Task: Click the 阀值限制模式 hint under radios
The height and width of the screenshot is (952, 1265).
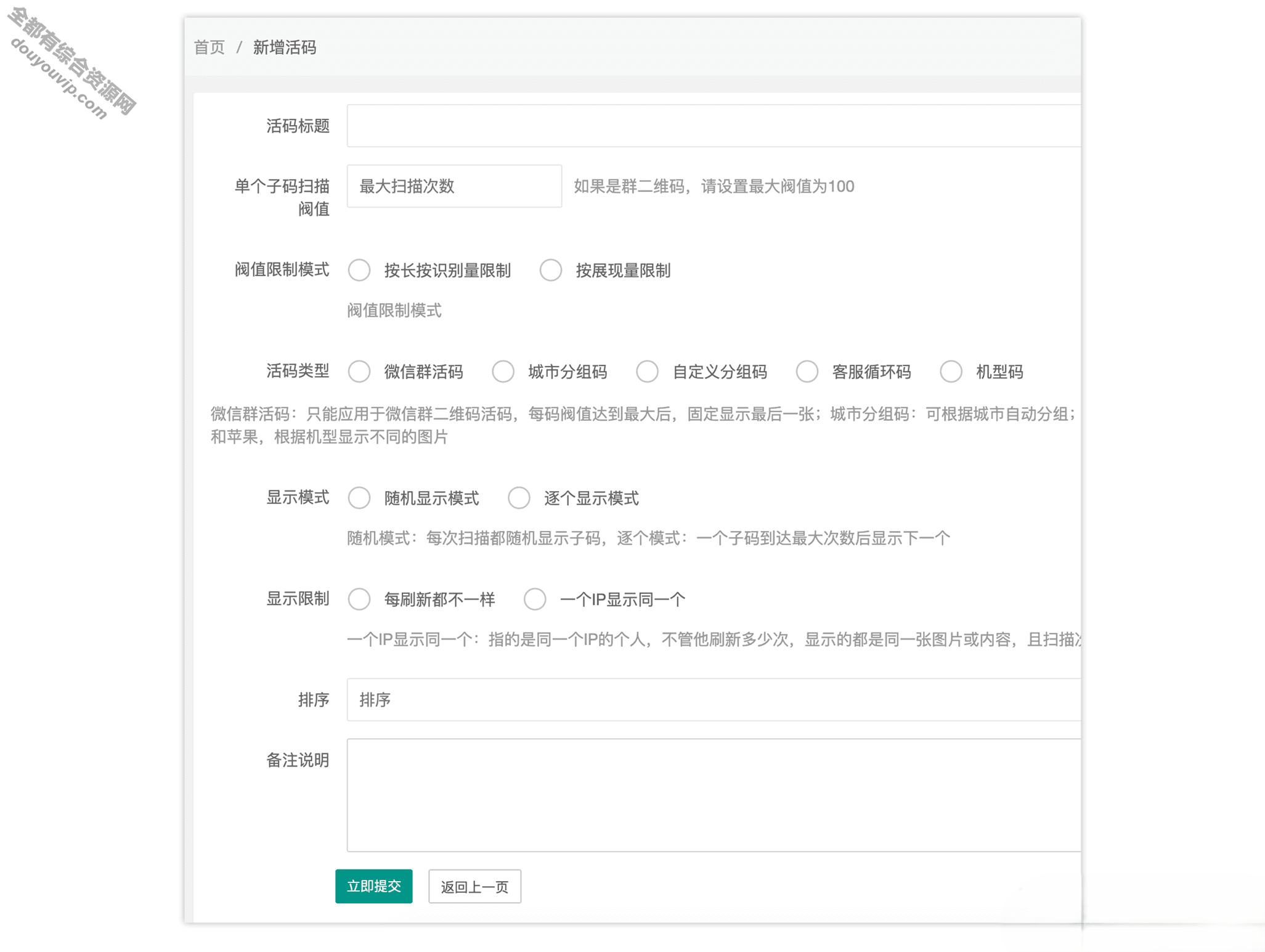Action: 394,311
